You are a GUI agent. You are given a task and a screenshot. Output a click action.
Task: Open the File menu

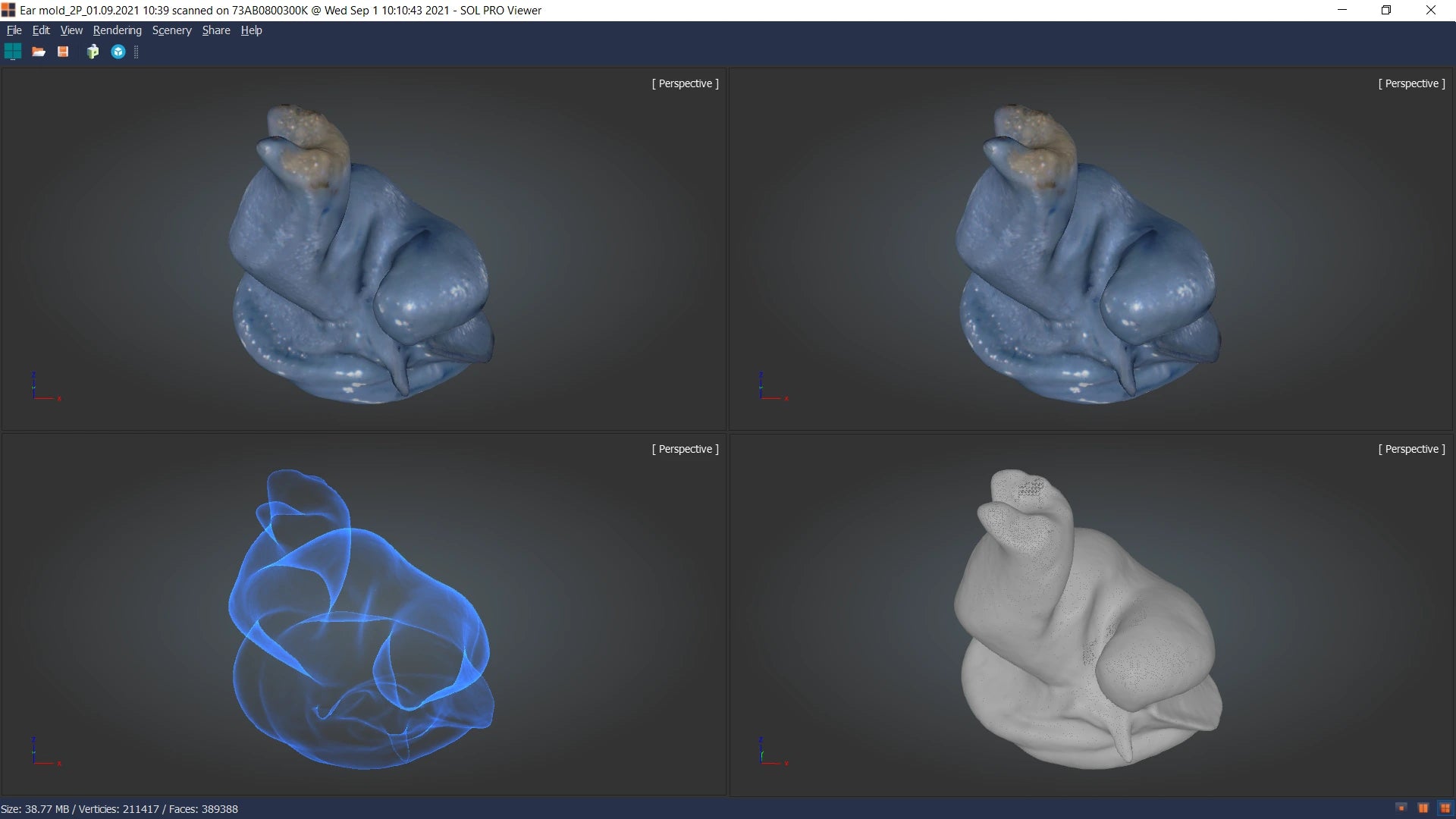[14, 30]
